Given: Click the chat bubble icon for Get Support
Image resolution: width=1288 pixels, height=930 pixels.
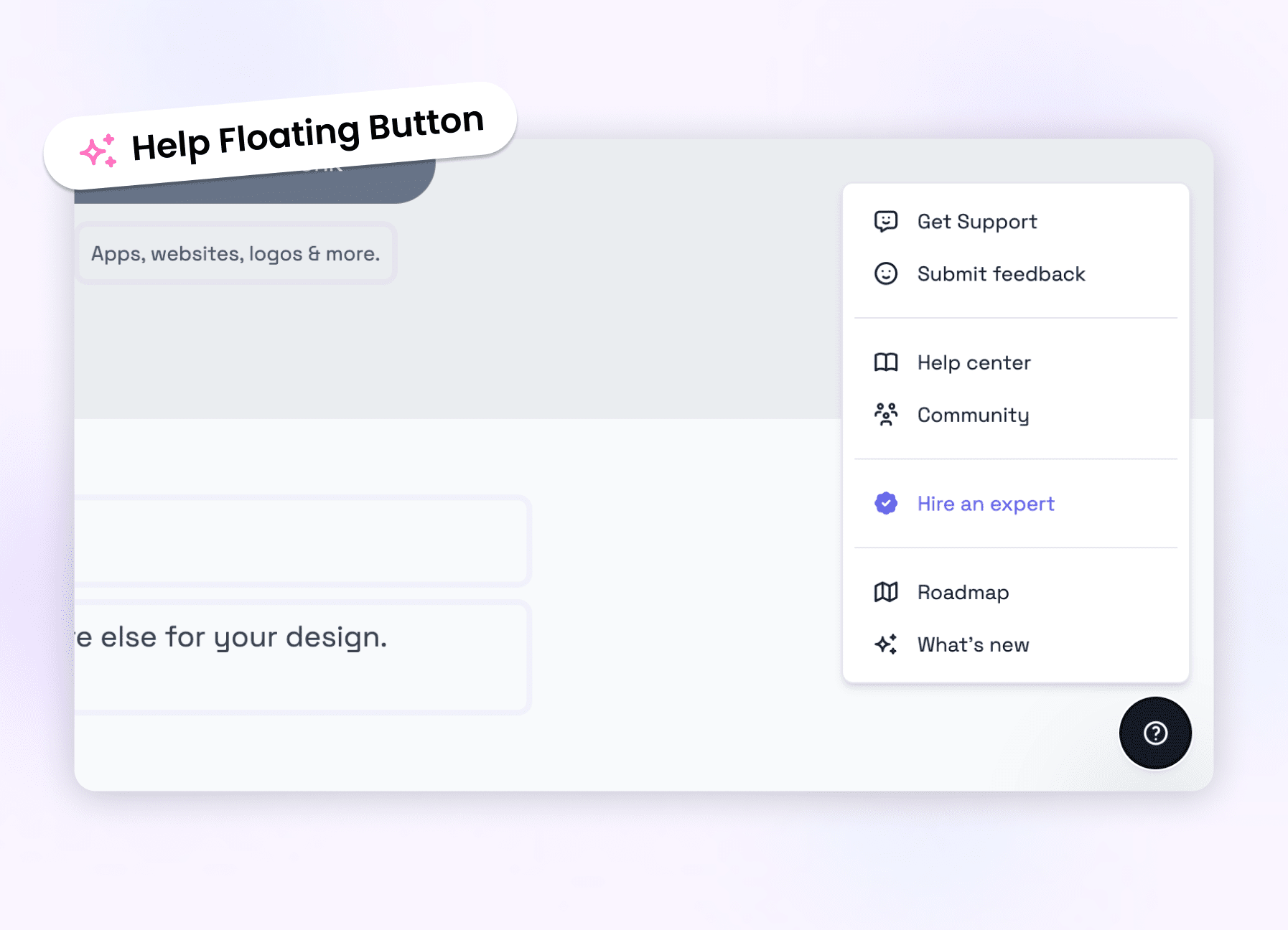Looking at the screenshot, I should (x=886, y=221).
